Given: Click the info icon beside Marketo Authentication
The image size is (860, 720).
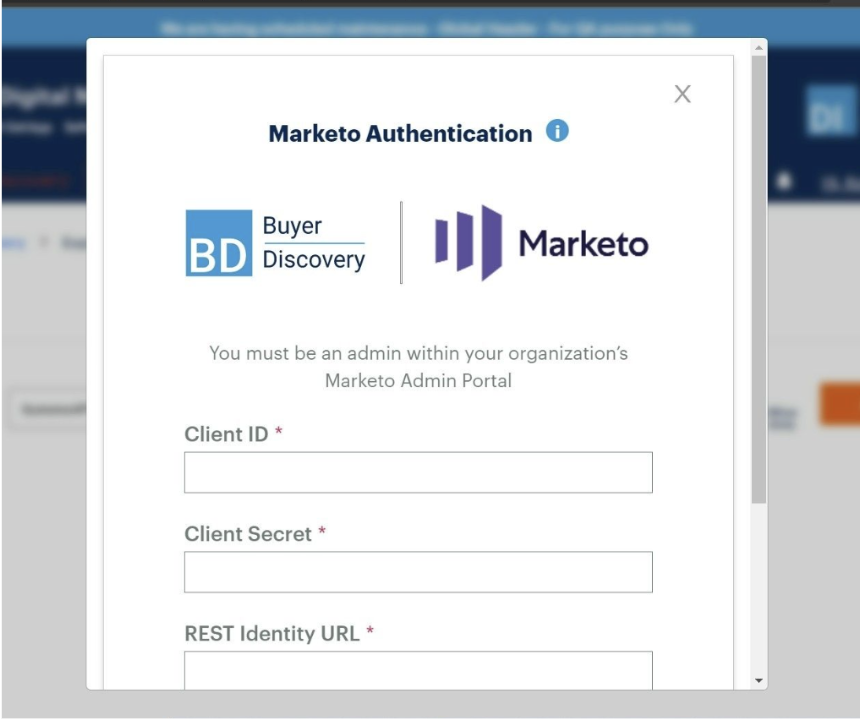Looking at the screenshot, I should coord(557,129).
